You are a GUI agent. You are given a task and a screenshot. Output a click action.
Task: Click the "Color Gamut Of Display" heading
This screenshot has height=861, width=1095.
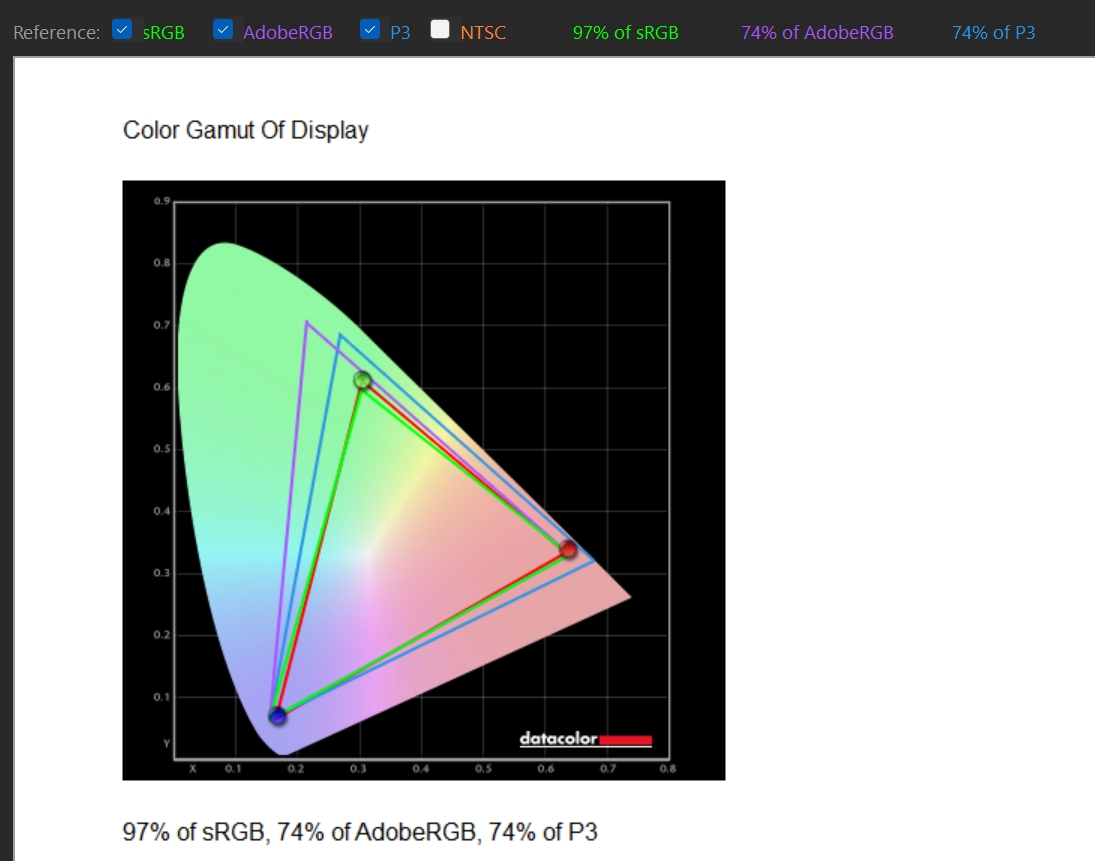tap(245, 130)
